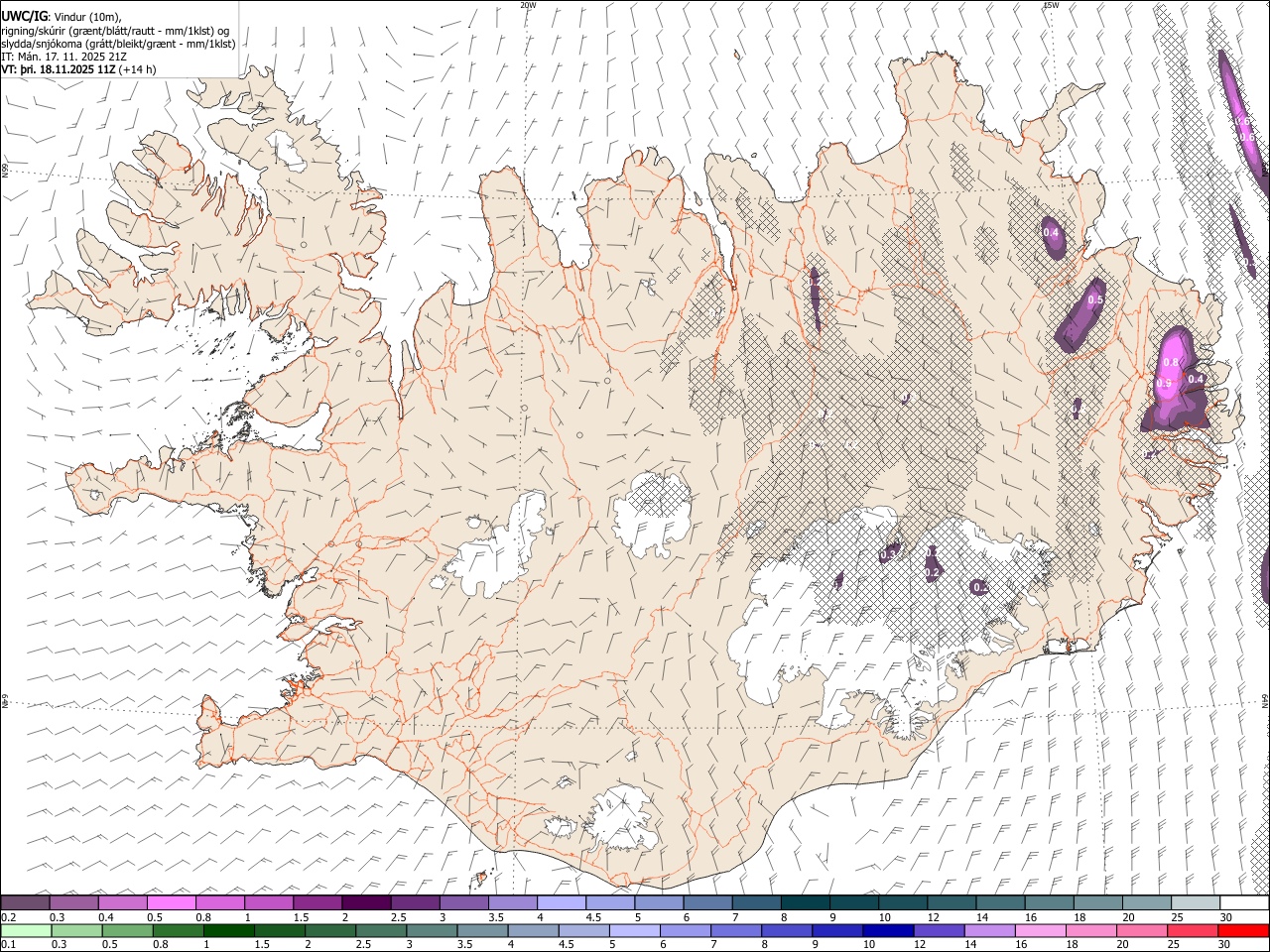Click the 0.9 snowfall value on the map
This screenshot has height=952, width=1270.
[1164, 383]
